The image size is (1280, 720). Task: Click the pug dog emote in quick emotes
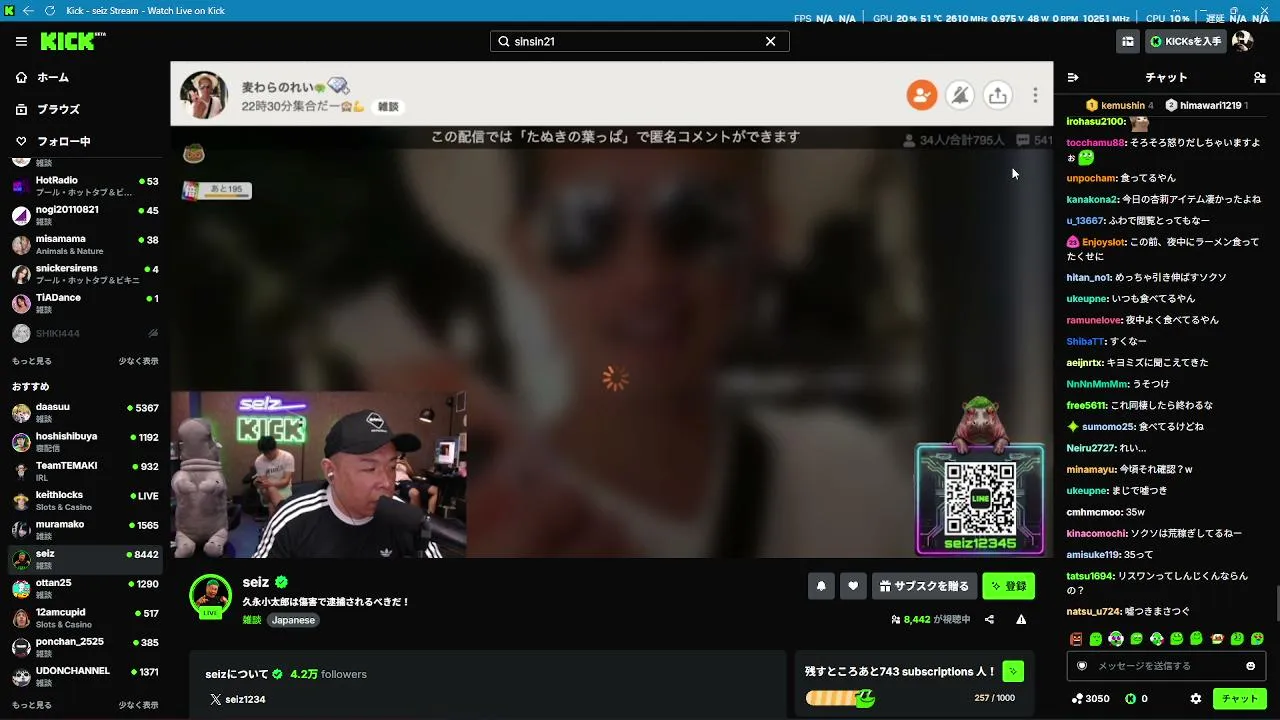coord(1217,639)
